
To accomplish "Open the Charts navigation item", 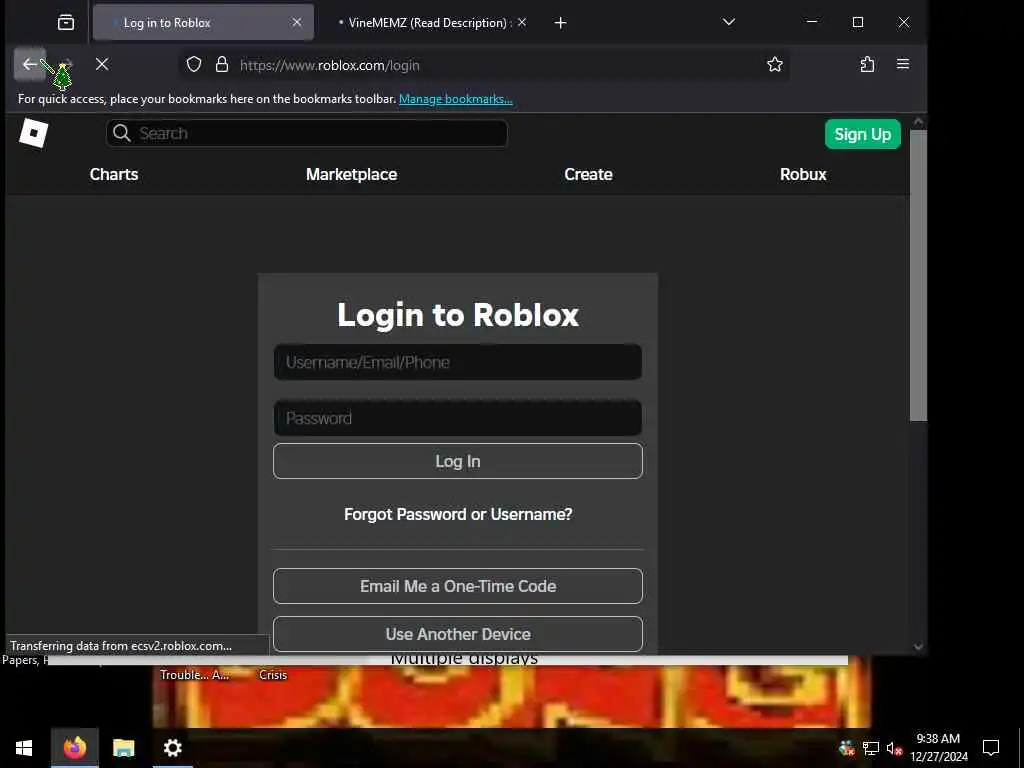I will [114, 174].
